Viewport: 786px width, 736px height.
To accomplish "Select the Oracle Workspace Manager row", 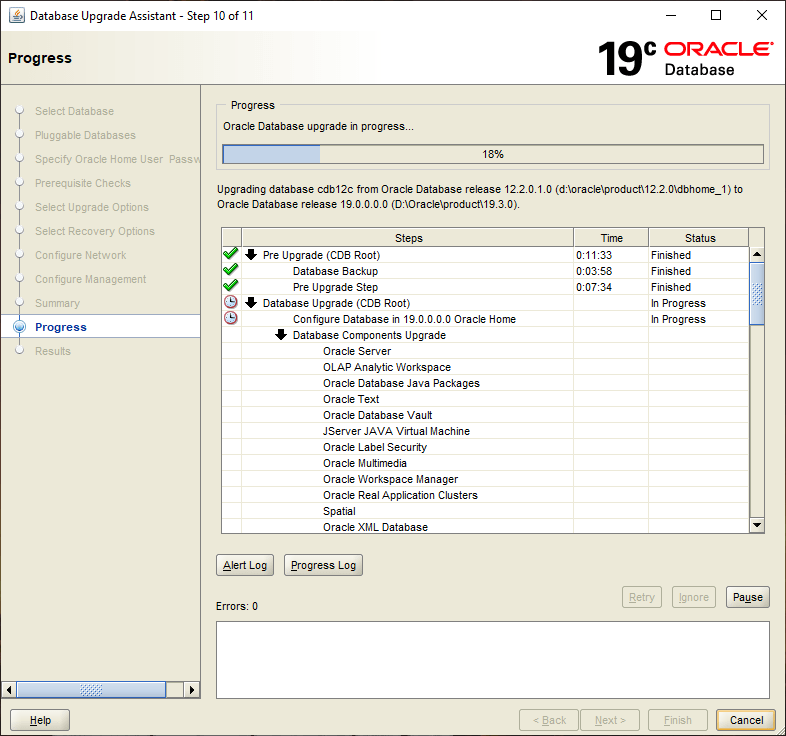I will [x=485, y=479].
